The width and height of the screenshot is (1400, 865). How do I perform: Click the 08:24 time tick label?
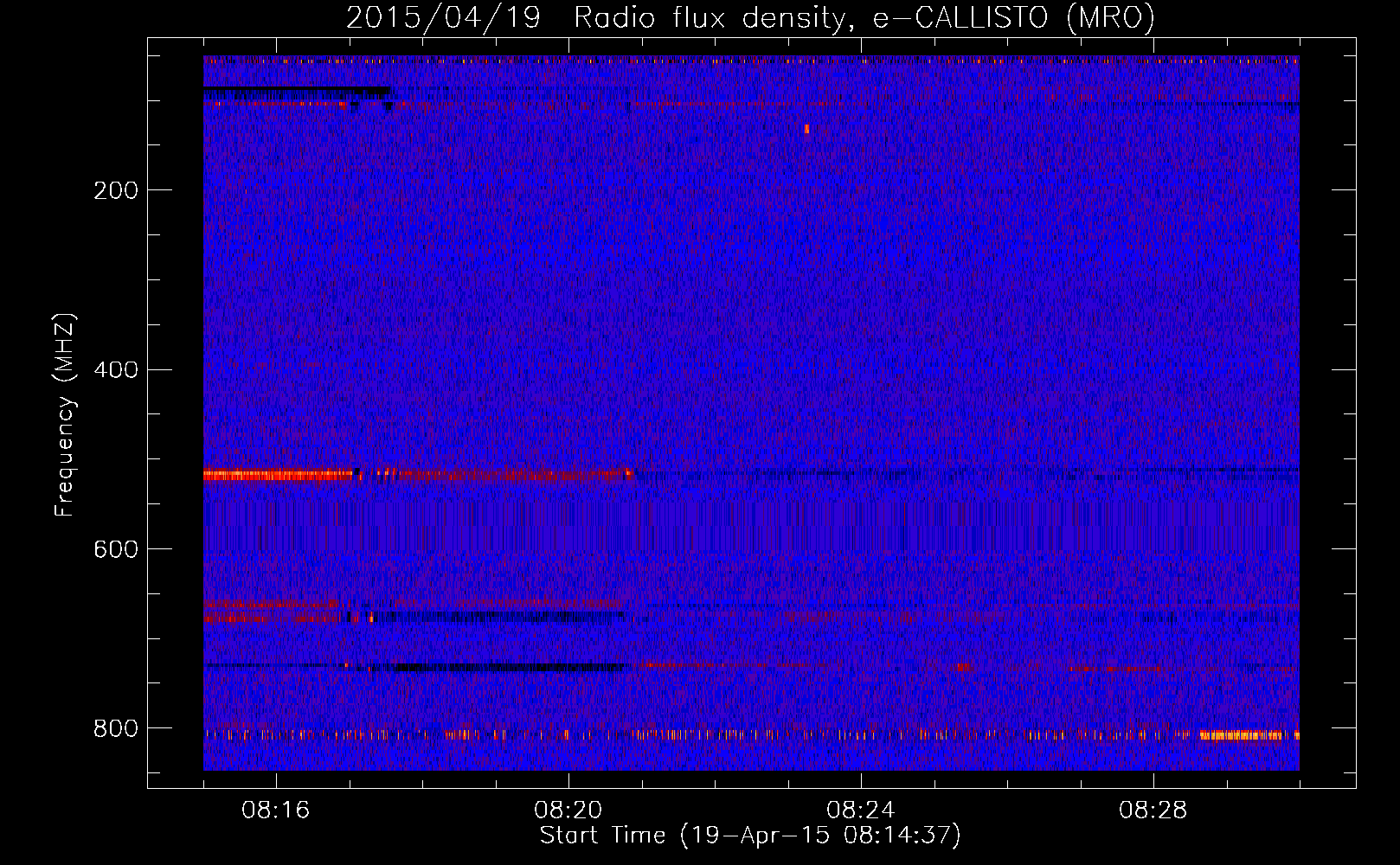pyautogui.click(x=861, y=811)
